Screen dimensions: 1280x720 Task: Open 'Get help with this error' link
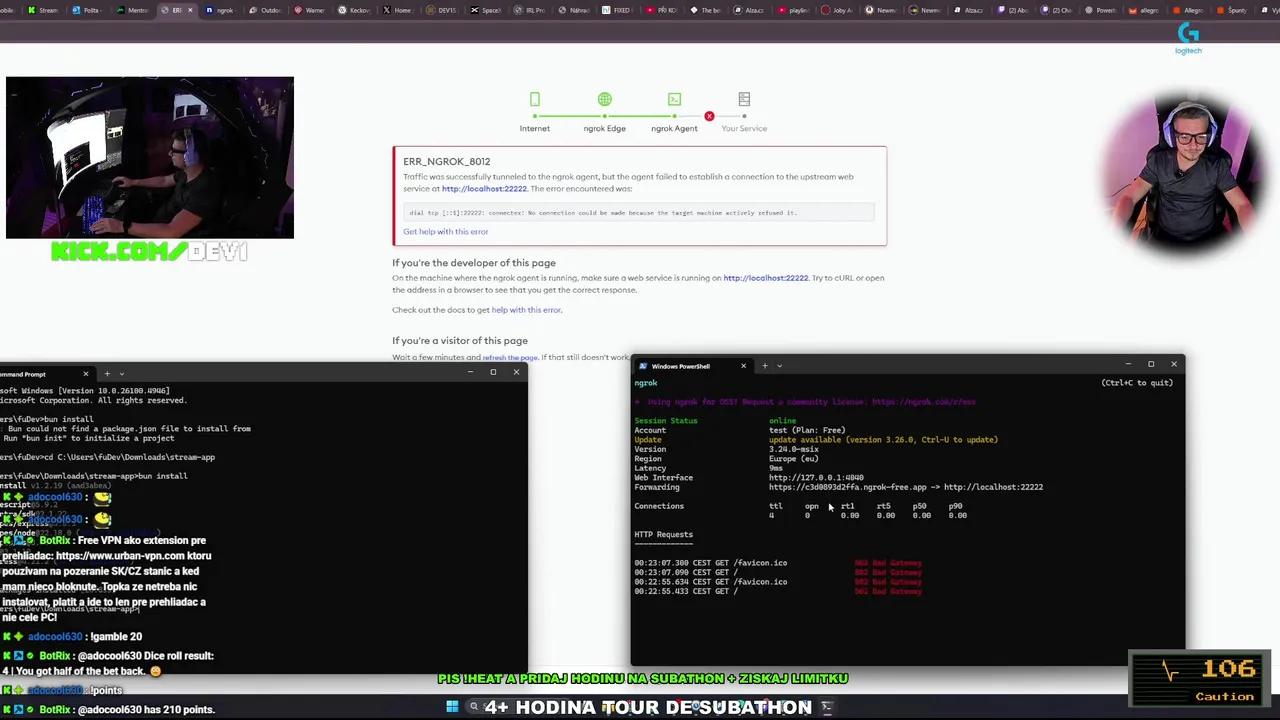click(x=445, y=231)
